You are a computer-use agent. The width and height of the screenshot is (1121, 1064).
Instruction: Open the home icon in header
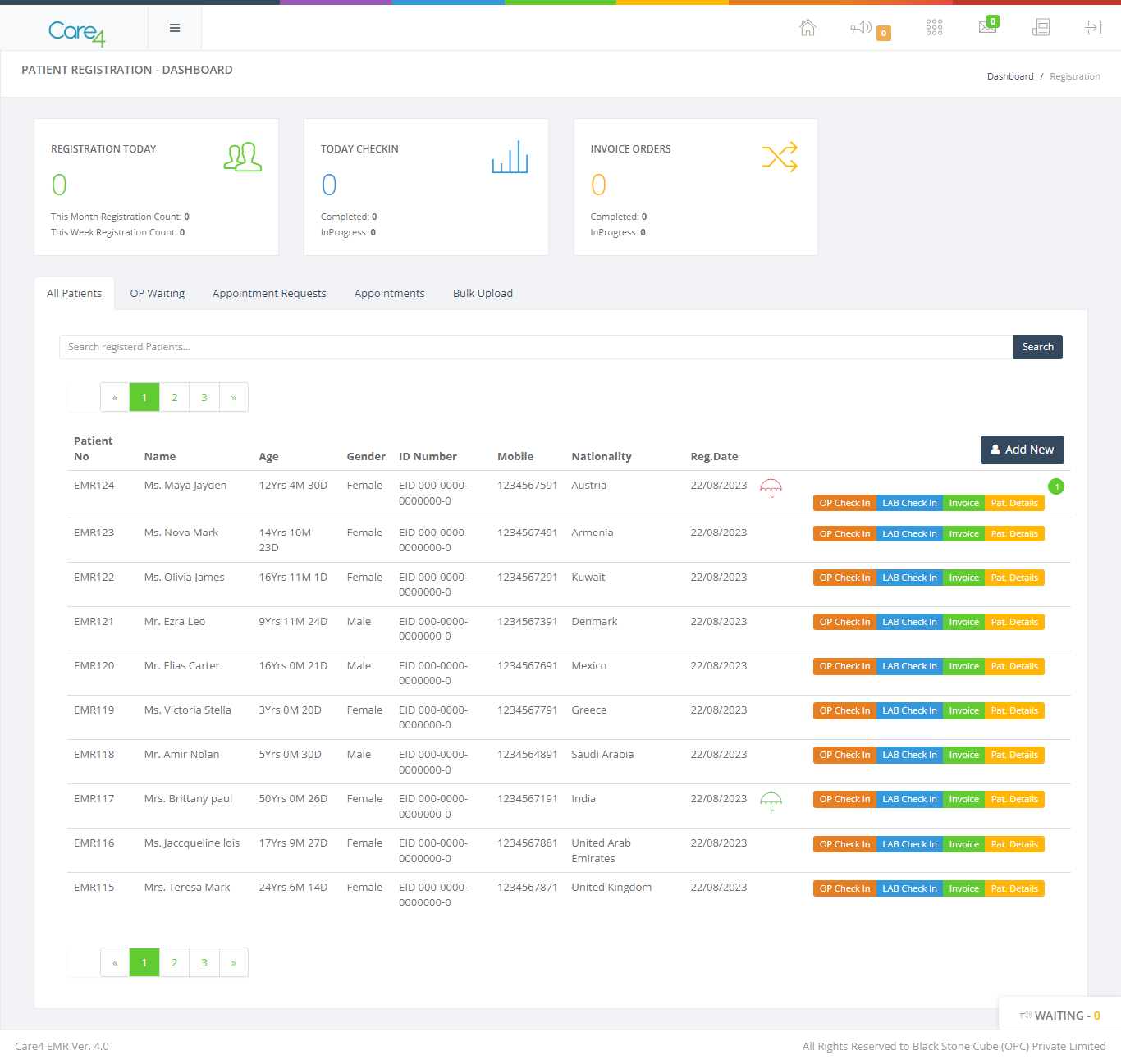808,28
